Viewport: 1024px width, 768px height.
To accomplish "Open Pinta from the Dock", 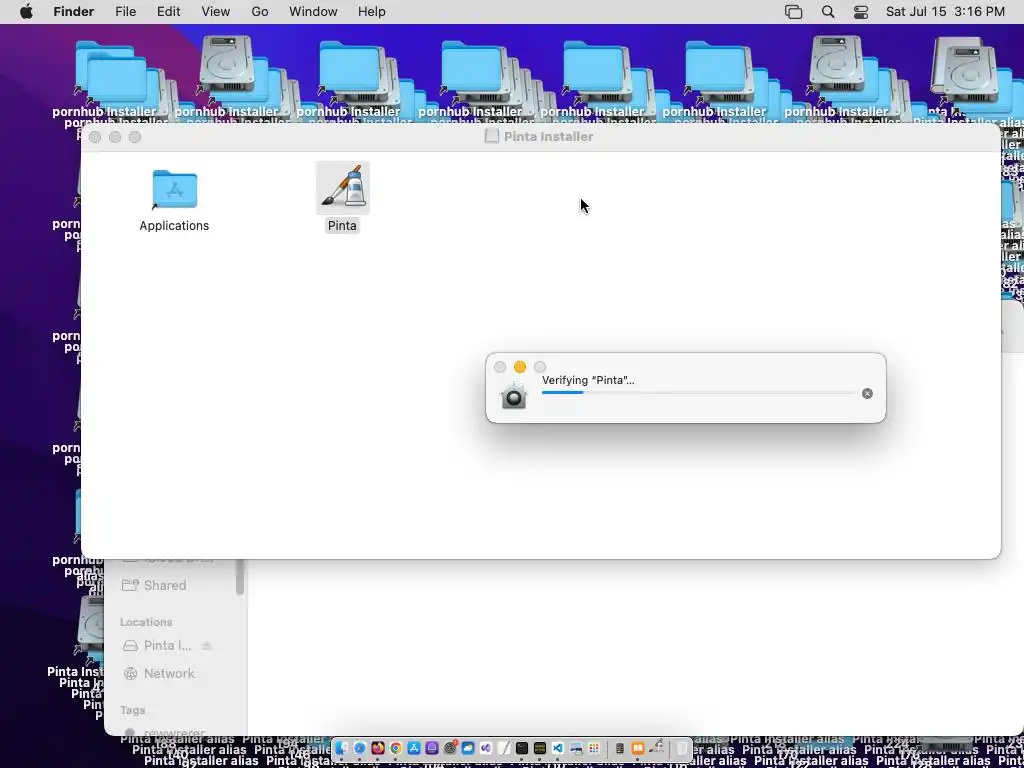I will [656, 747].
